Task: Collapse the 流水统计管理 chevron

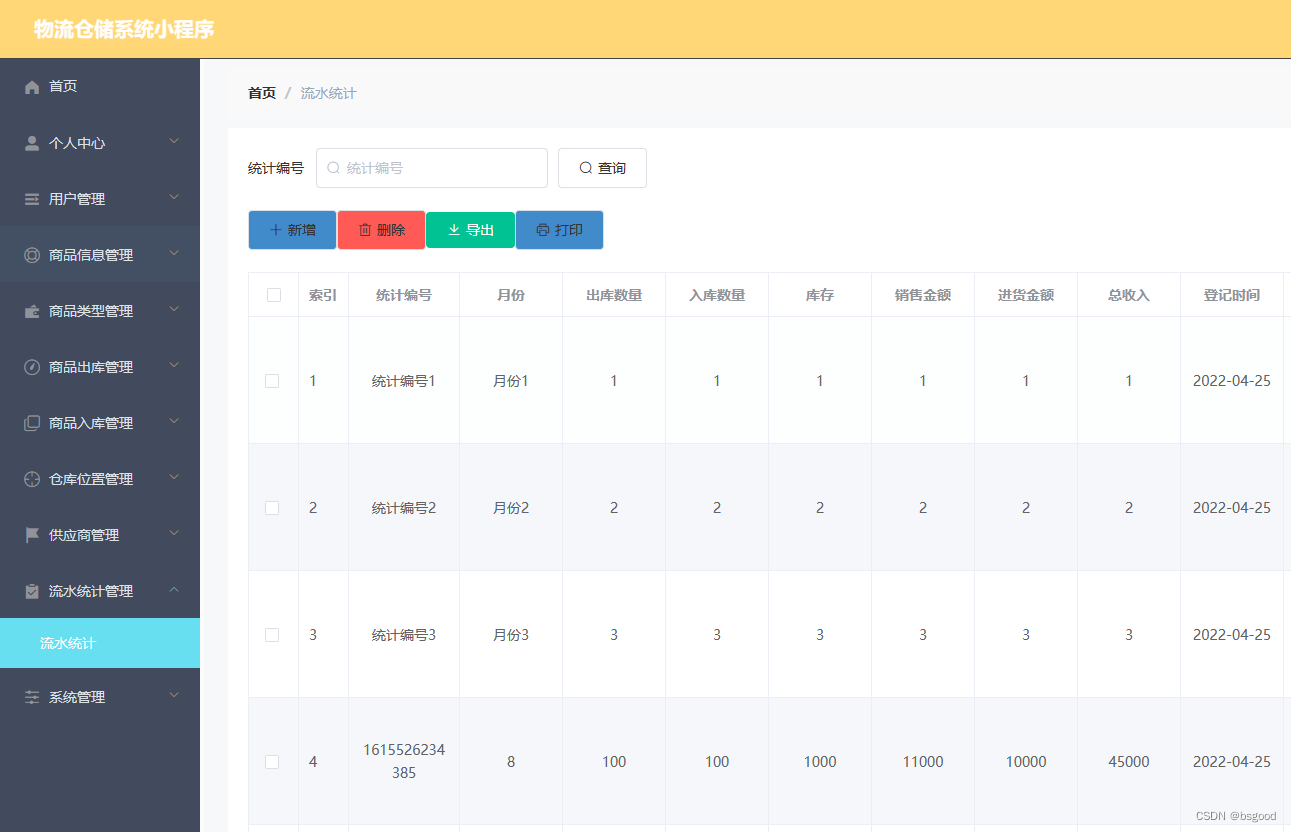Action: 174,590
